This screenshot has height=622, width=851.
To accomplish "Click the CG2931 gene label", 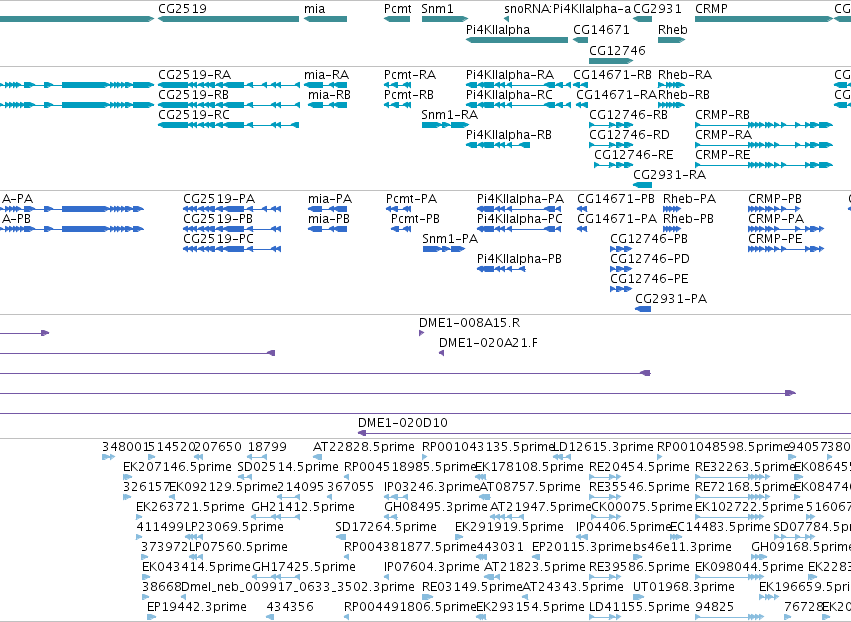I will pos(657,9).
